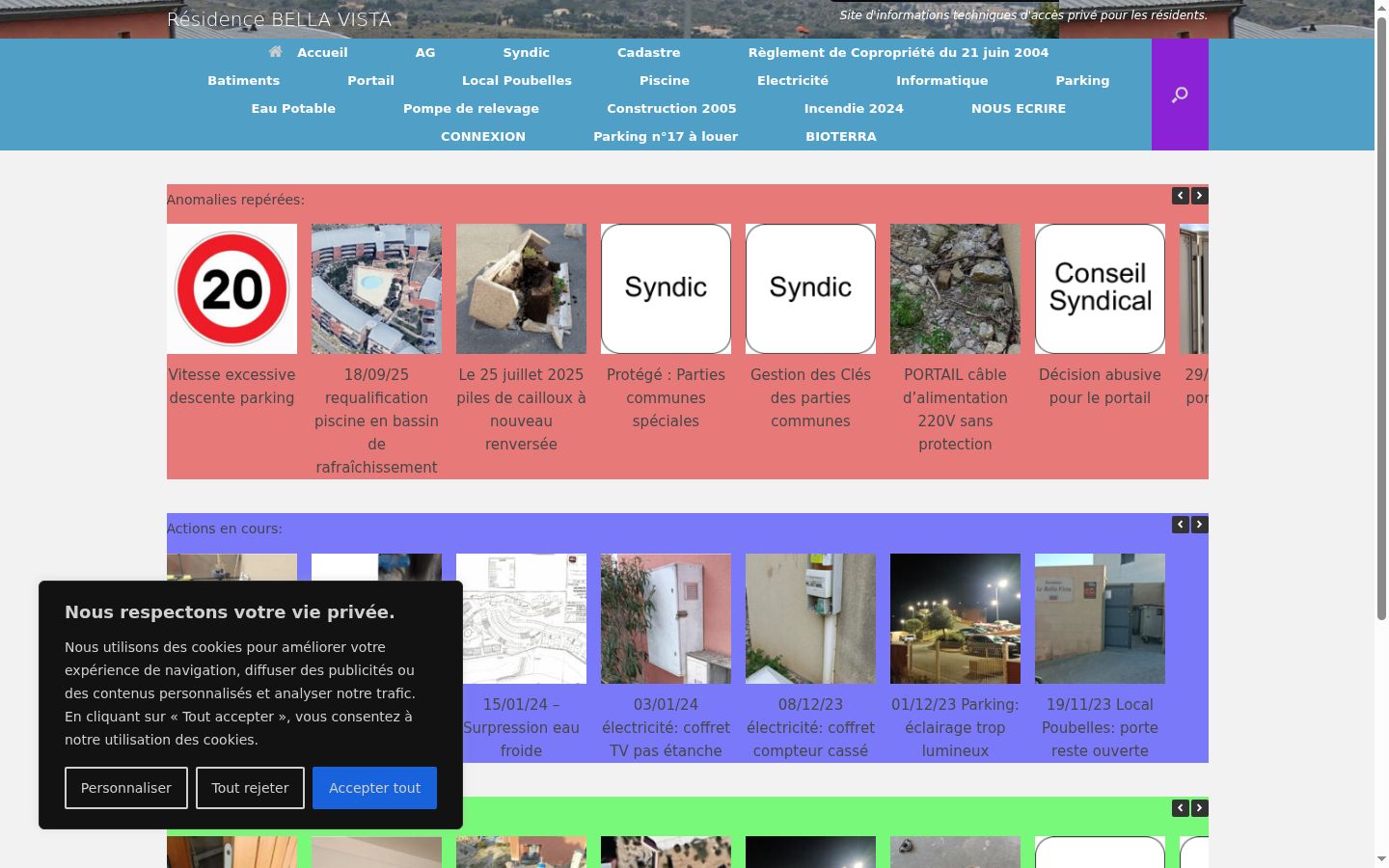Open the overturned stone planter thumbnail
Viewport: 1389px width, 868px height.
(521, 289)
